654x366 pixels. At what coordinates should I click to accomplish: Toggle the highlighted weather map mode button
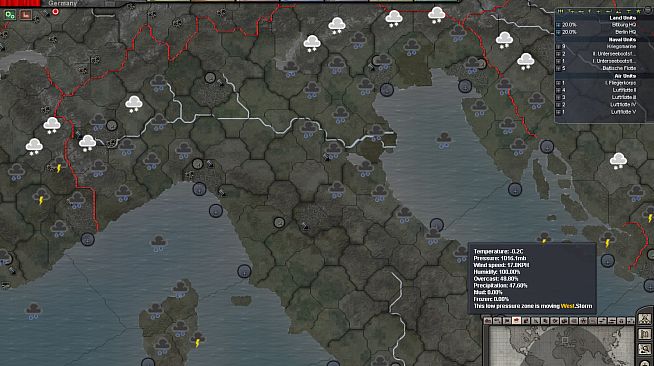(516, 321)
